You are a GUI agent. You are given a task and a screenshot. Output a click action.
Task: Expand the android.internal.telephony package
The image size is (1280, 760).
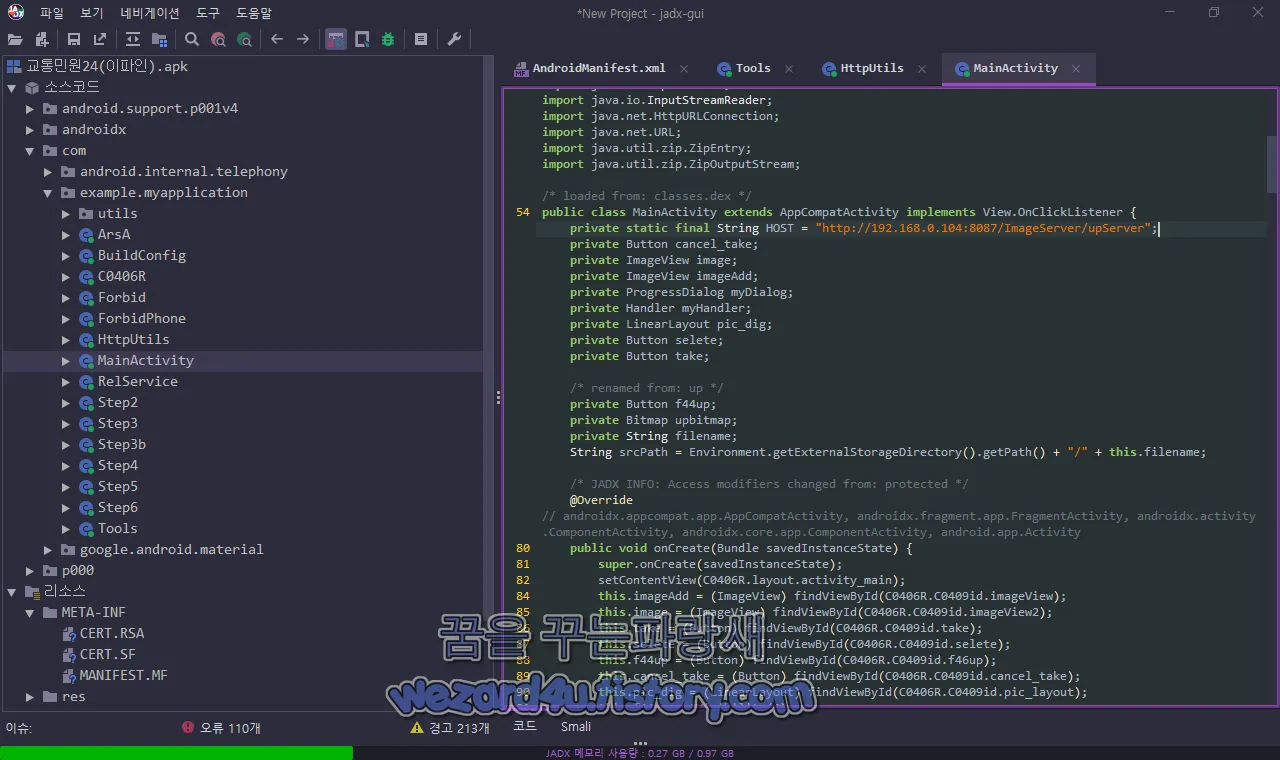[48, 171]
